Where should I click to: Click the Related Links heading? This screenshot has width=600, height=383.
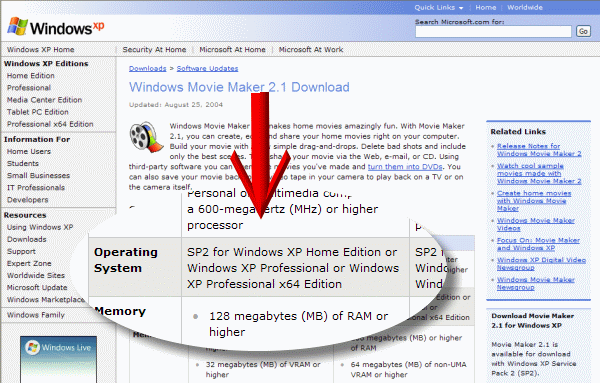(x=518, y=132)
